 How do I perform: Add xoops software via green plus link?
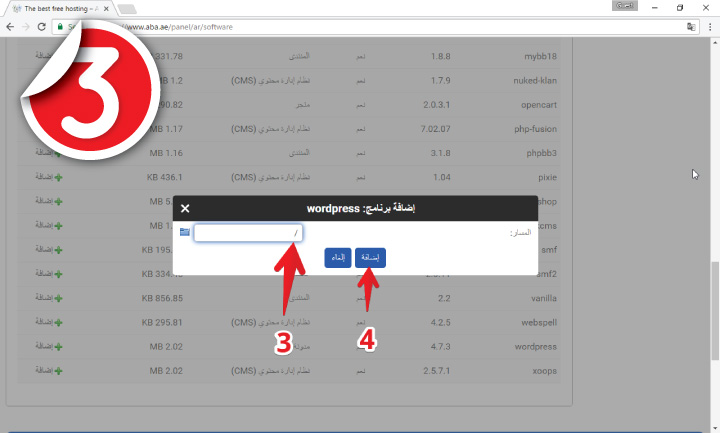tap(49, 370)
